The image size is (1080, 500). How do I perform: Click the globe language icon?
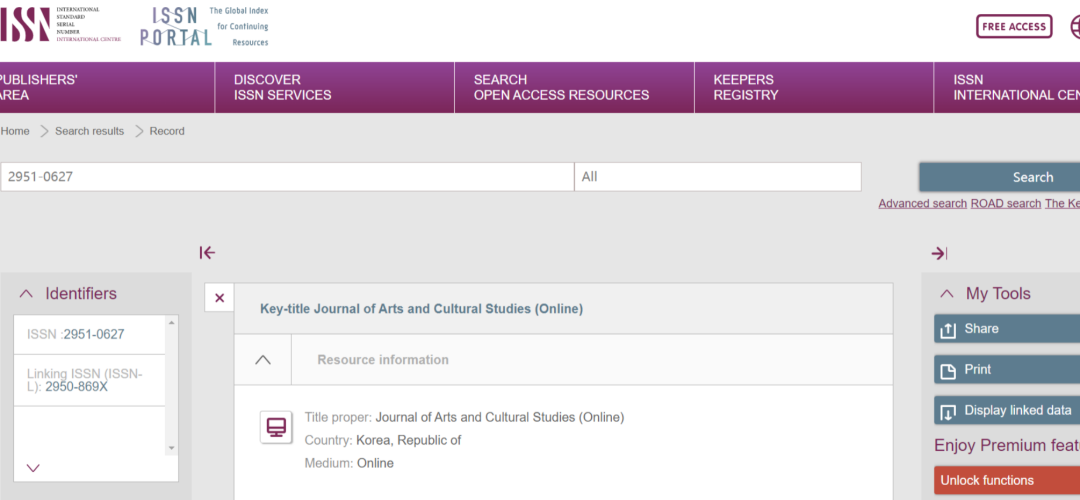click(x=1074, y=26)
